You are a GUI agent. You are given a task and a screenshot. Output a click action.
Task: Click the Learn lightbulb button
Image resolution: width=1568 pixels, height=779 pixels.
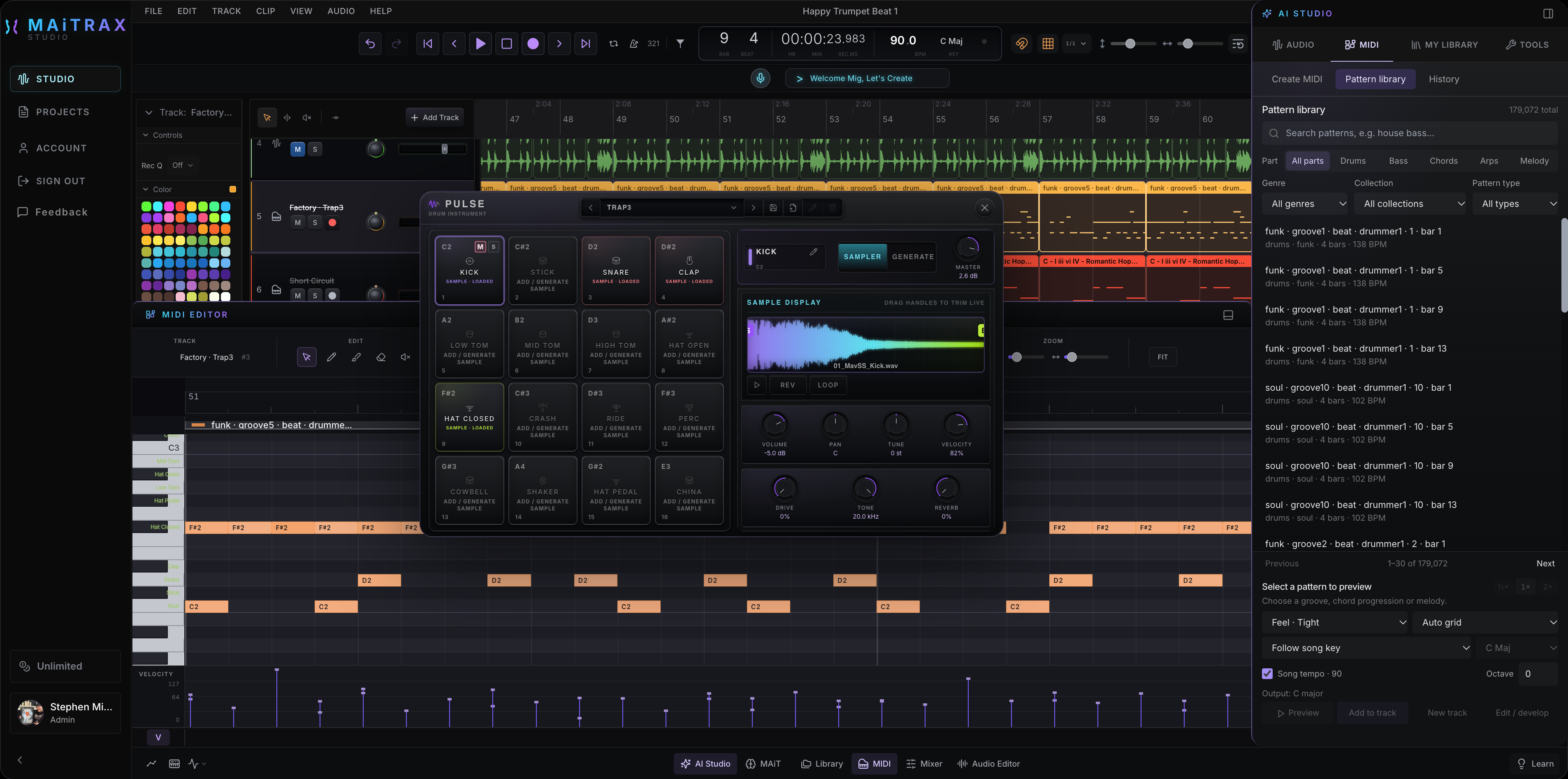pyautogui.click(x=1535, y=764)
